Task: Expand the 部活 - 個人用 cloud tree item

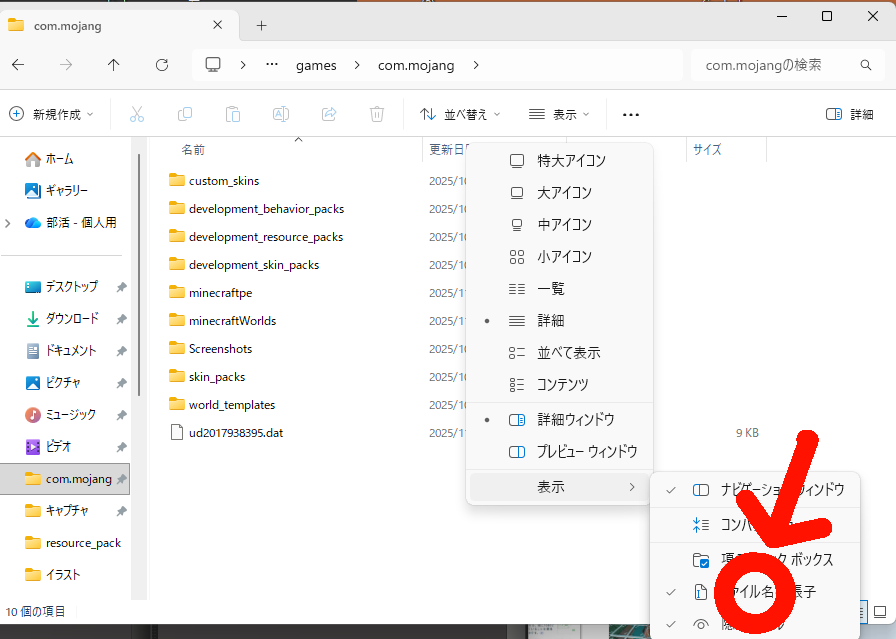Action: pos(9,223)
